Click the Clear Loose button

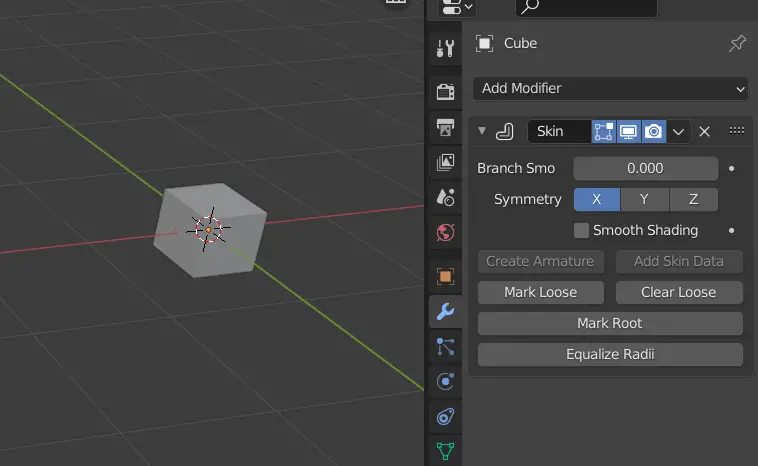(x=679, y=292)
